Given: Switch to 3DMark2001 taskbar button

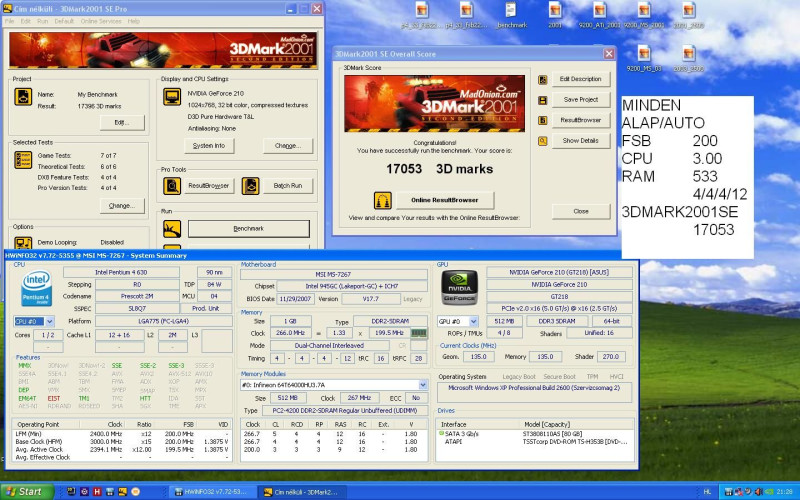Looking at the screenshot, I should (x=301, y=492).
